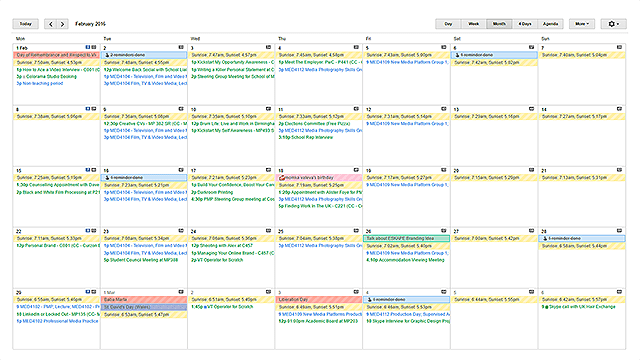Switch to Week view
Screen dimensions: 640x360
tap(473, 24)
